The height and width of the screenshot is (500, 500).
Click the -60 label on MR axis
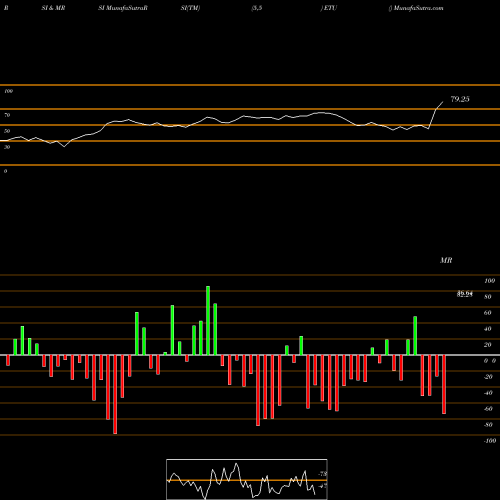pyautogui.click(x=488, y=409)
